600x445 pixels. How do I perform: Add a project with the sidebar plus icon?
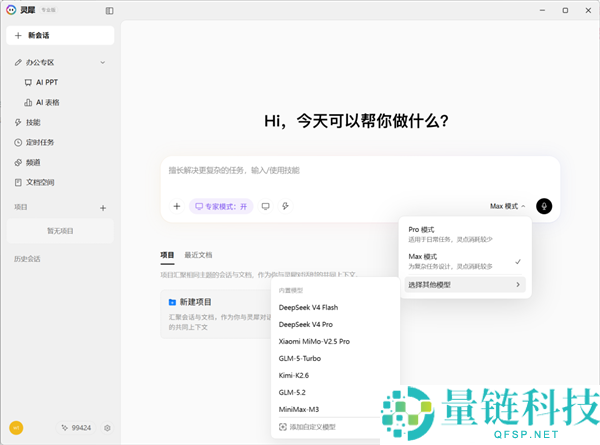[x=103, y=208]
